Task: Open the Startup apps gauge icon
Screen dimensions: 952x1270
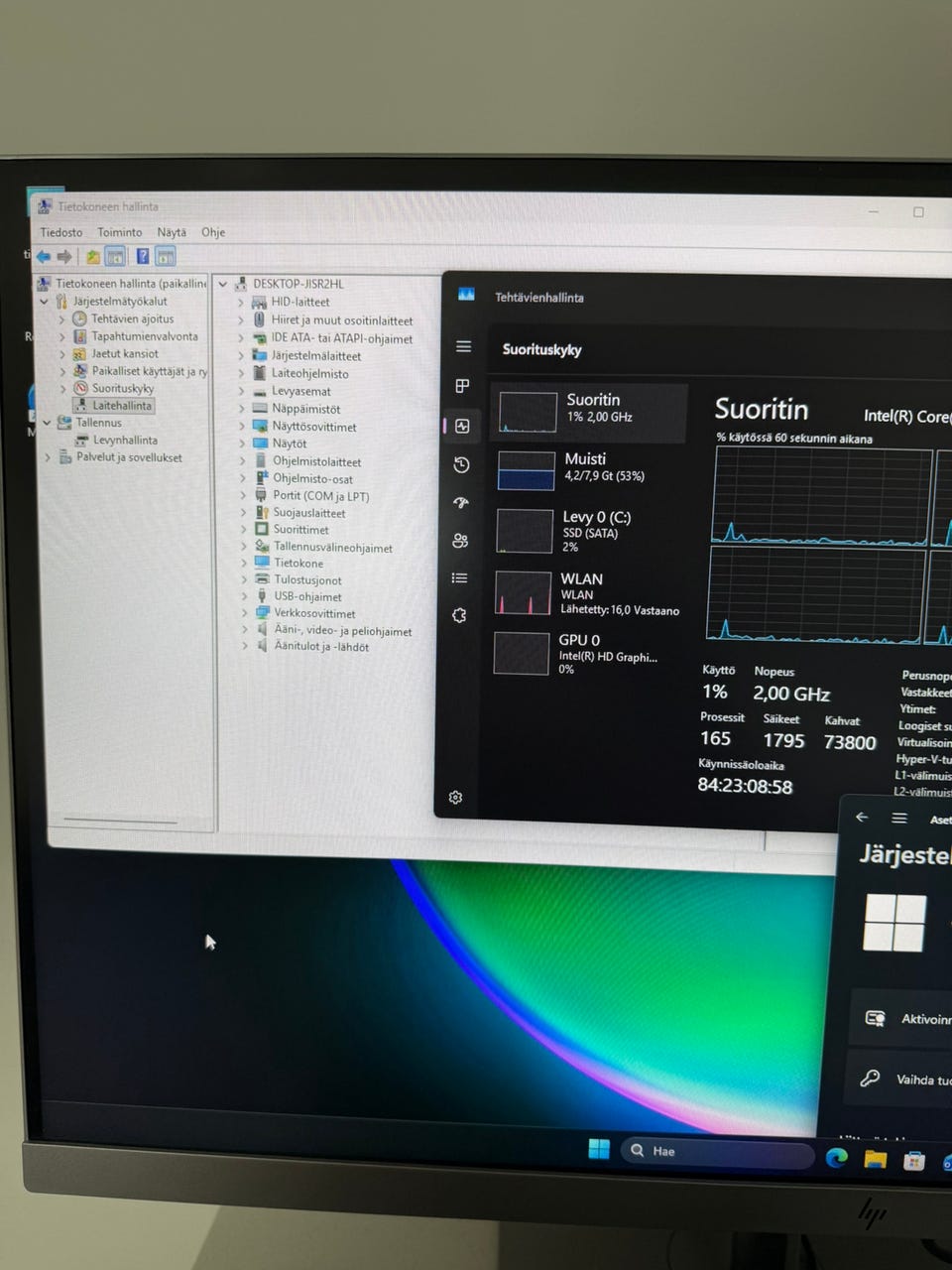Action: pos(461,503)
